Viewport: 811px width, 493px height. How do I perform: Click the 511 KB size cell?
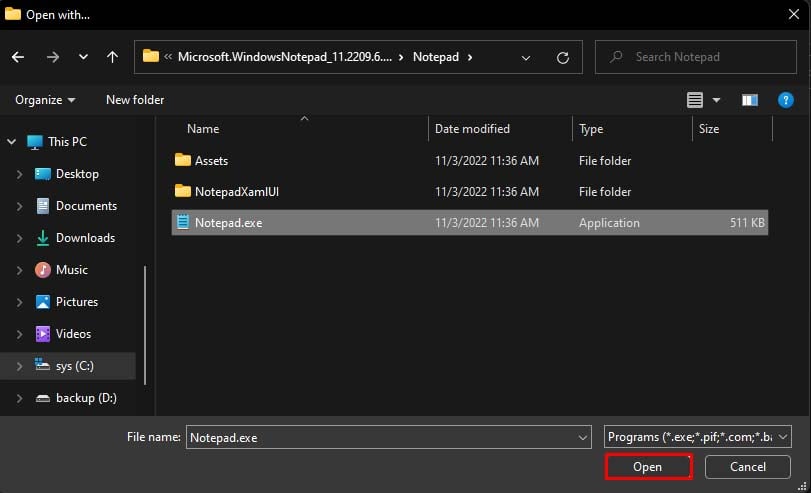tap(747, 223)
